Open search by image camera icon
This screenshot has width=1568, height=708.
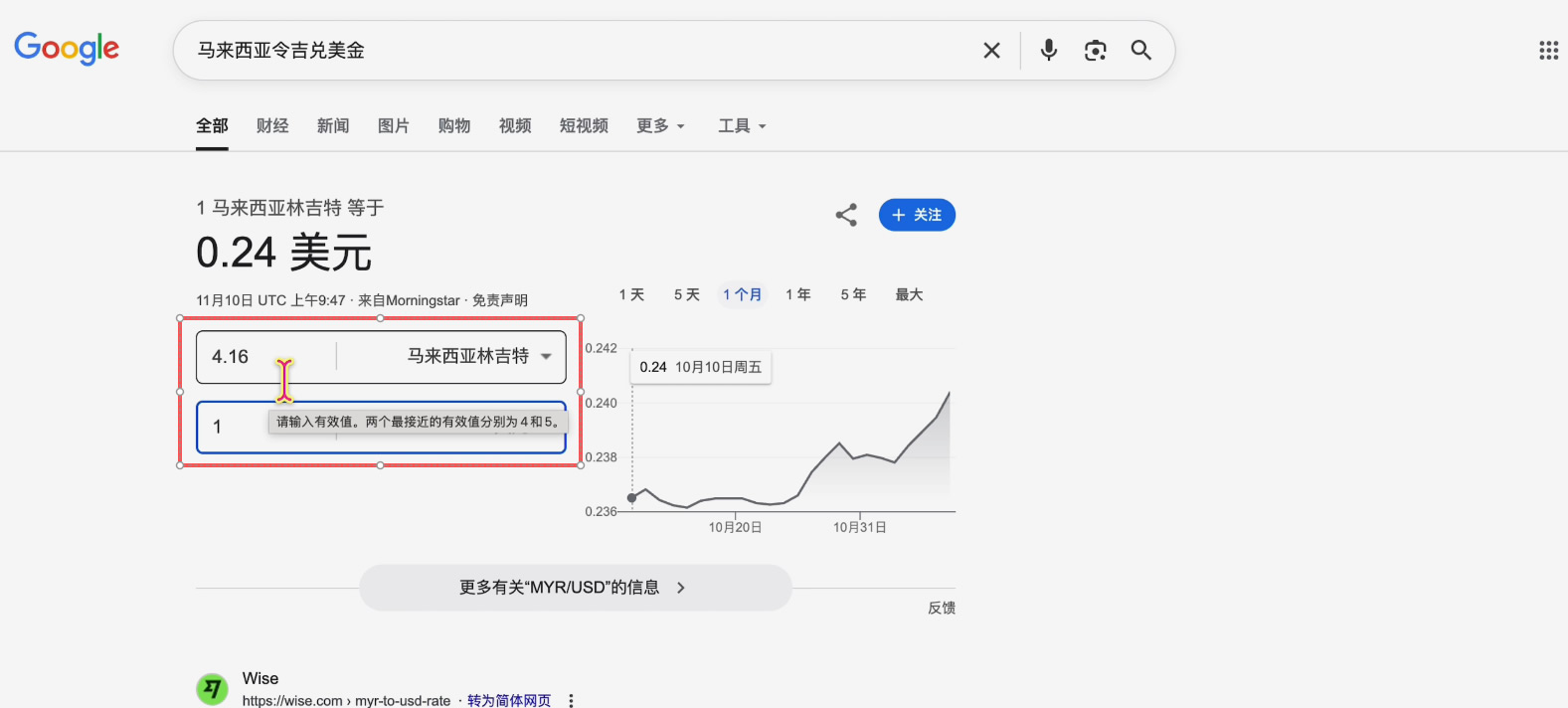(x=1096, y=51)
